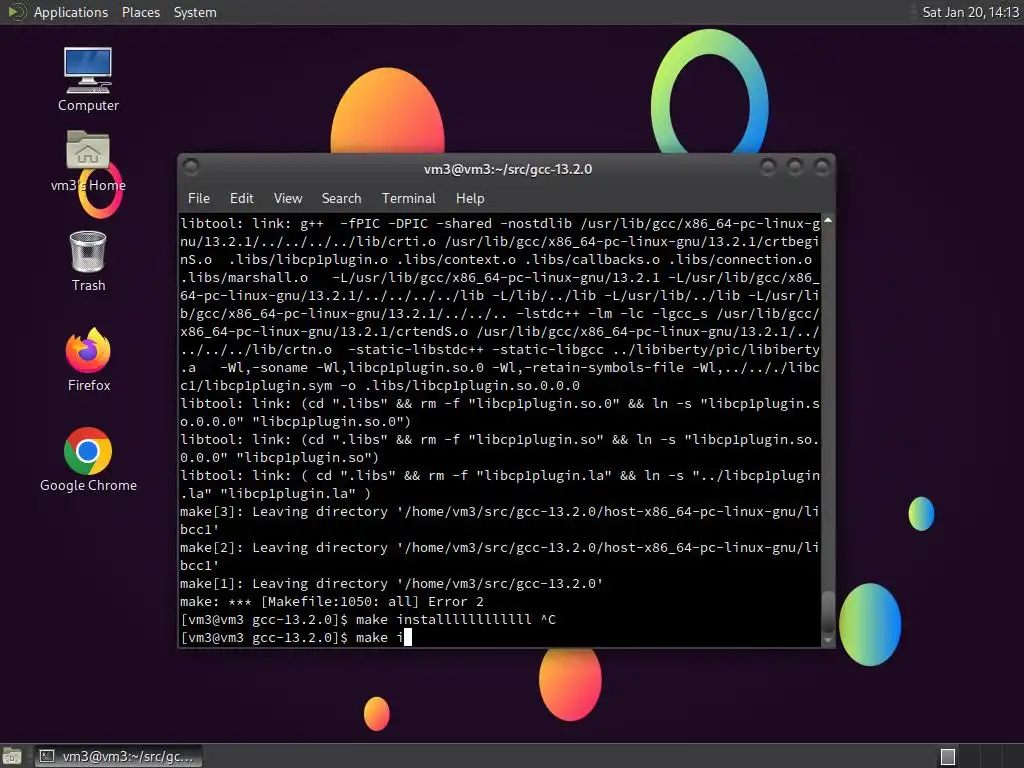The width and height of the screenshot is (1024, 768).
Task: Click the "make installllllllllll ^C" line
Action: [x=368, y=619]
